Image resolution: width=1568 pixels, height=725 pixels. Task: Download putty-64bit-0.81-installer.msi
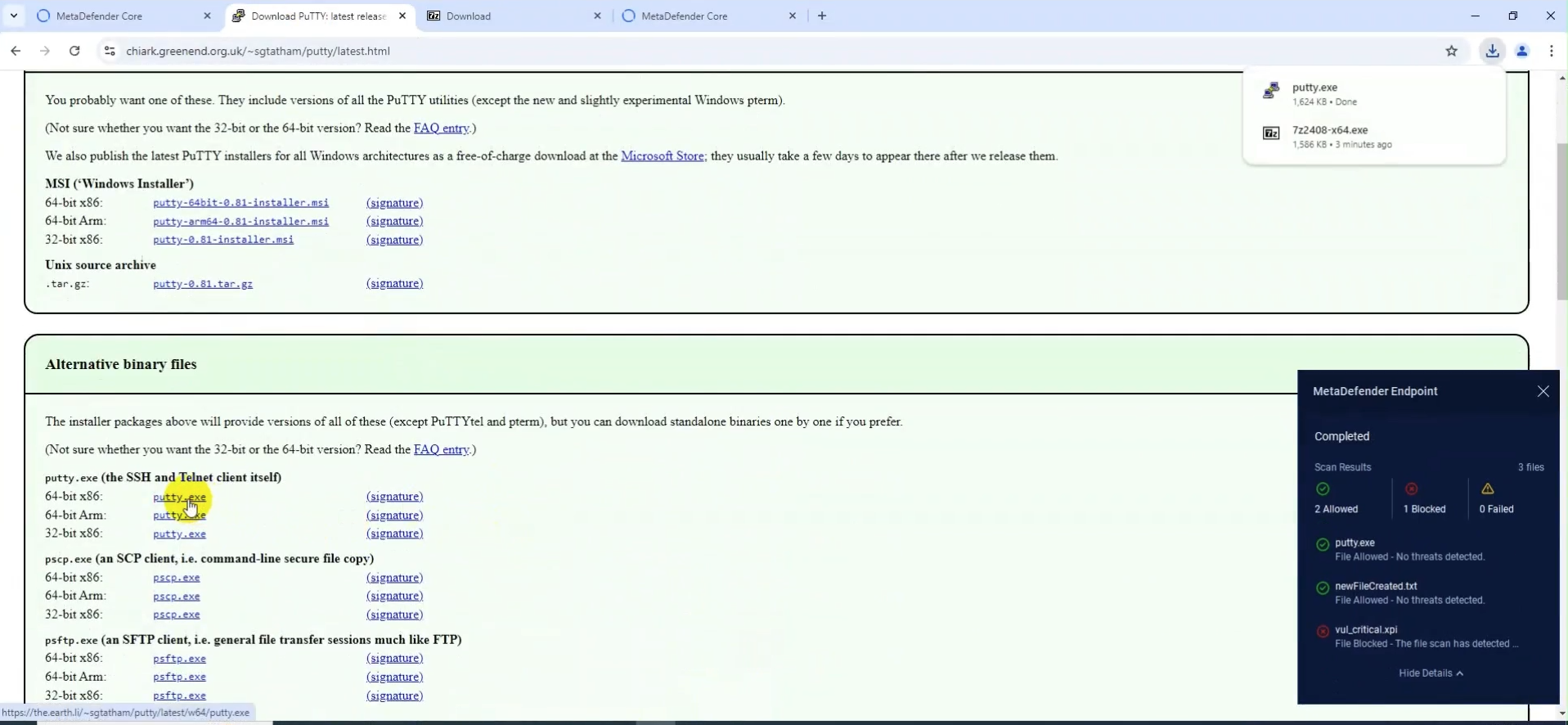pyautogui.click(x=240, y=202)
